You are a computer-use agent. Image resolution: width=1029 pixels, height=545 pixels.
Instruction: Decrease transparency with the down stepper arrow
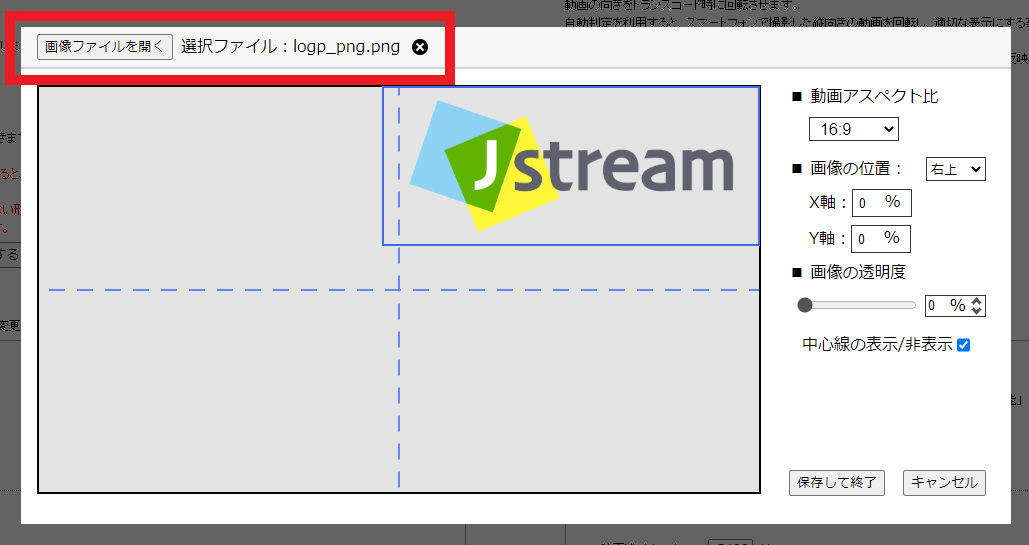[977, 311]
